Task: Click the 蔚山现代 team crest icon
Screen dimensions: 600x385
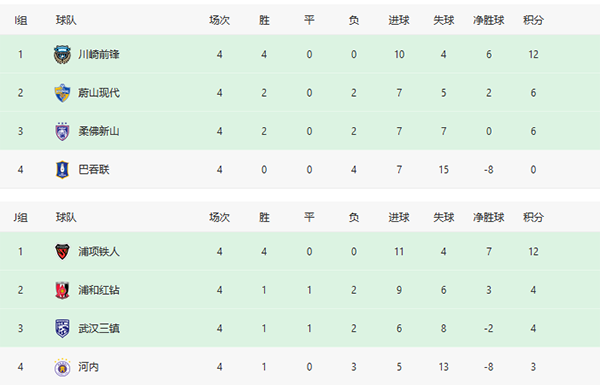Action: pos(62,93)
